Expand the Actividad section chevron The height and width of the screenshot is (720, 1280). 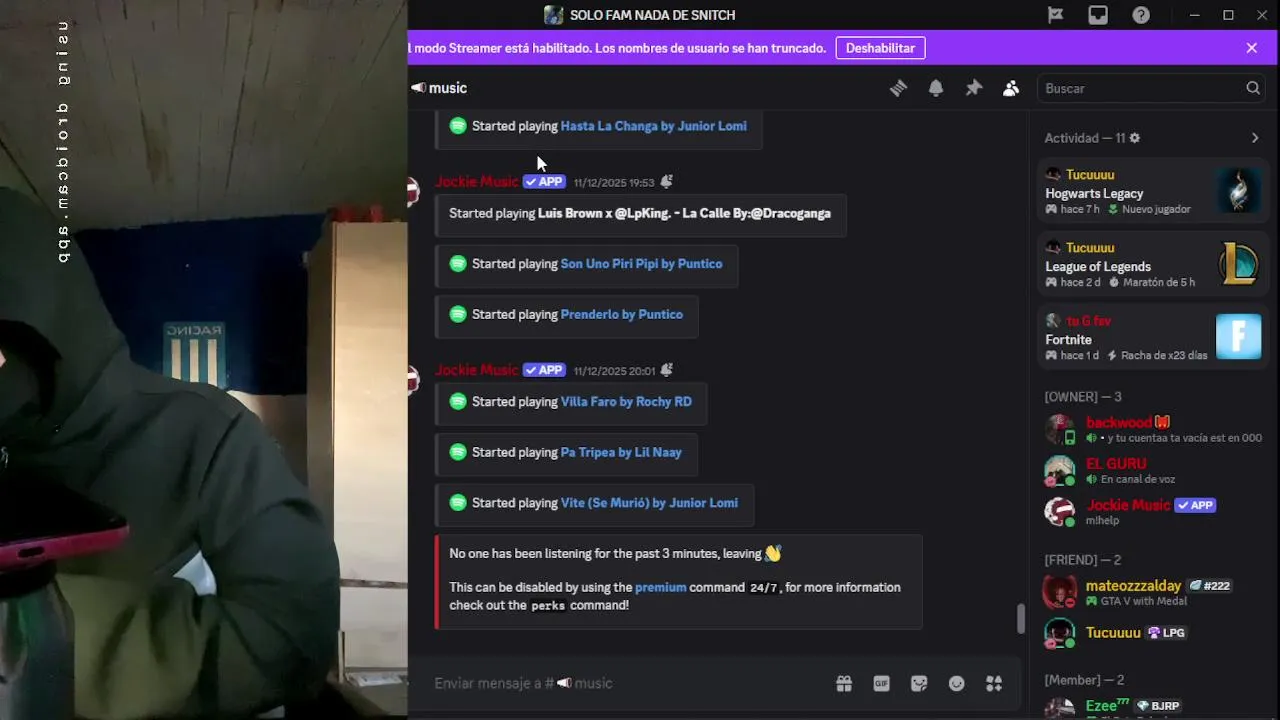[1255, 138]
